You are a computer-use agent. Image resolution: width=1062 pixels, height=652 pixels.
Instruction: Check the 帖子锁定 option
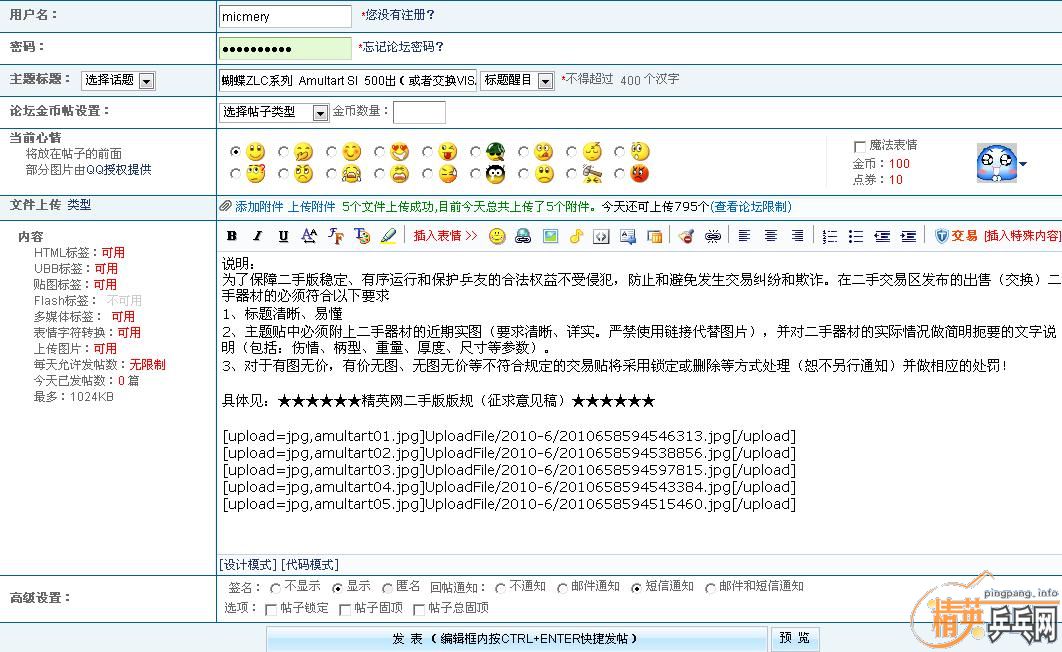click(x=271, y=608)
